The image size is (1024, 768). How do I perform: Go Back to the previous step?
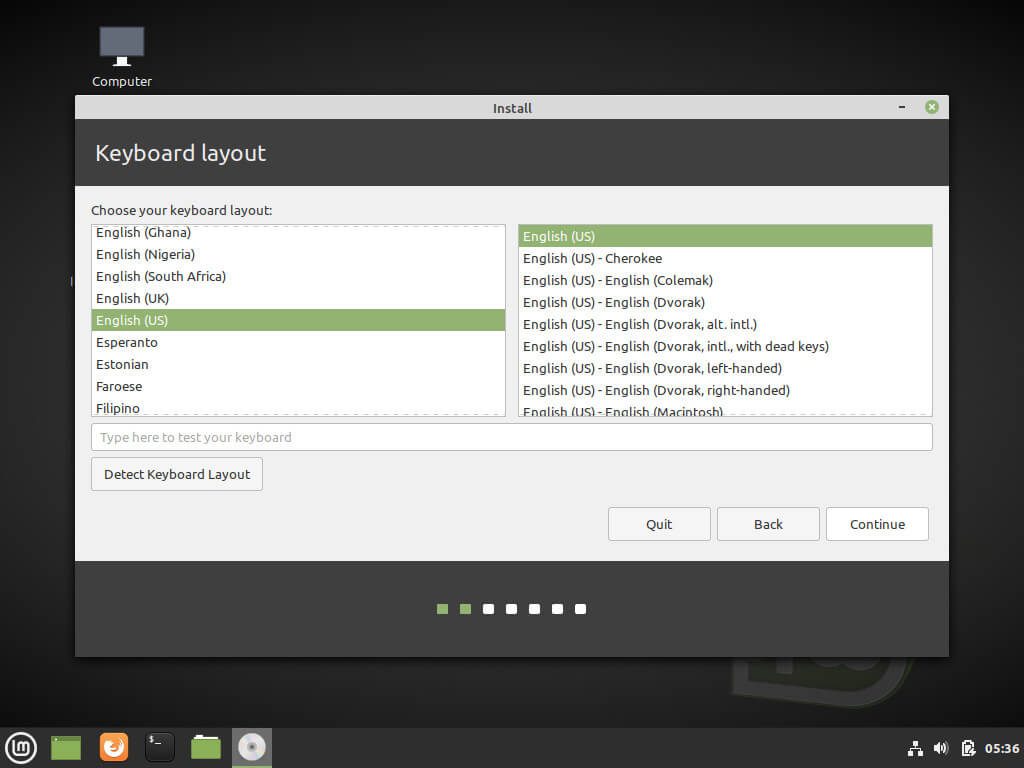click(768, 524)
